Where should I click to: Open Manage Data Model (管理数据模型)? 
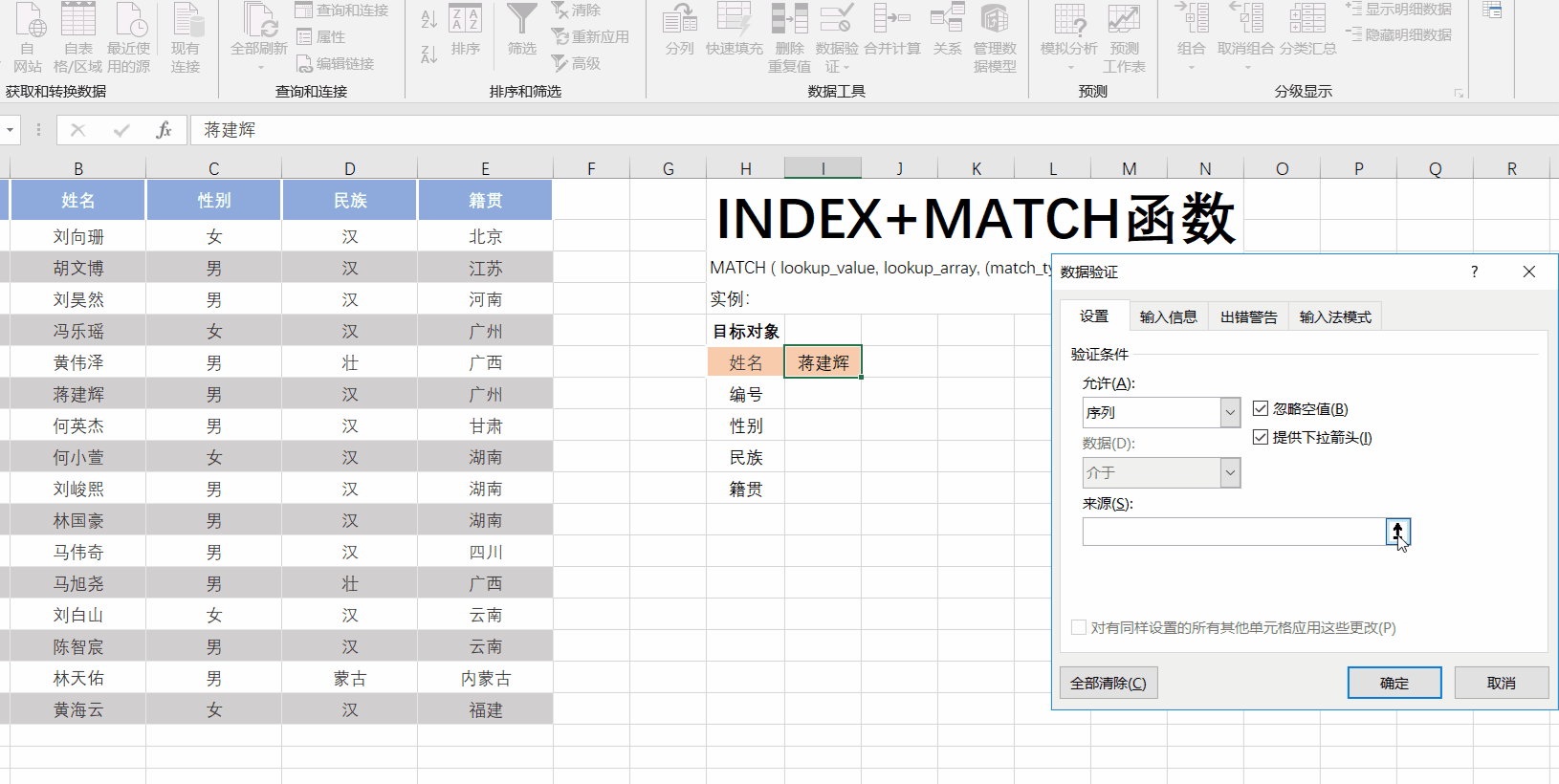995,38
